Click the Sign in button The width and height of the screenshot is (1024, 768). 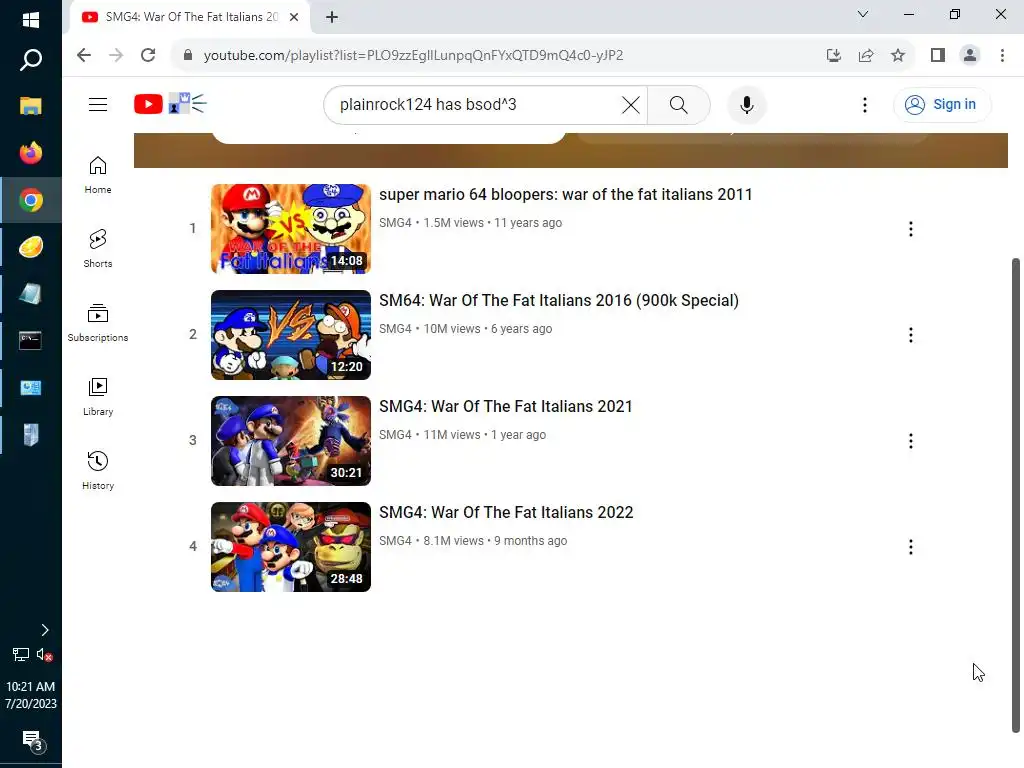941,104
